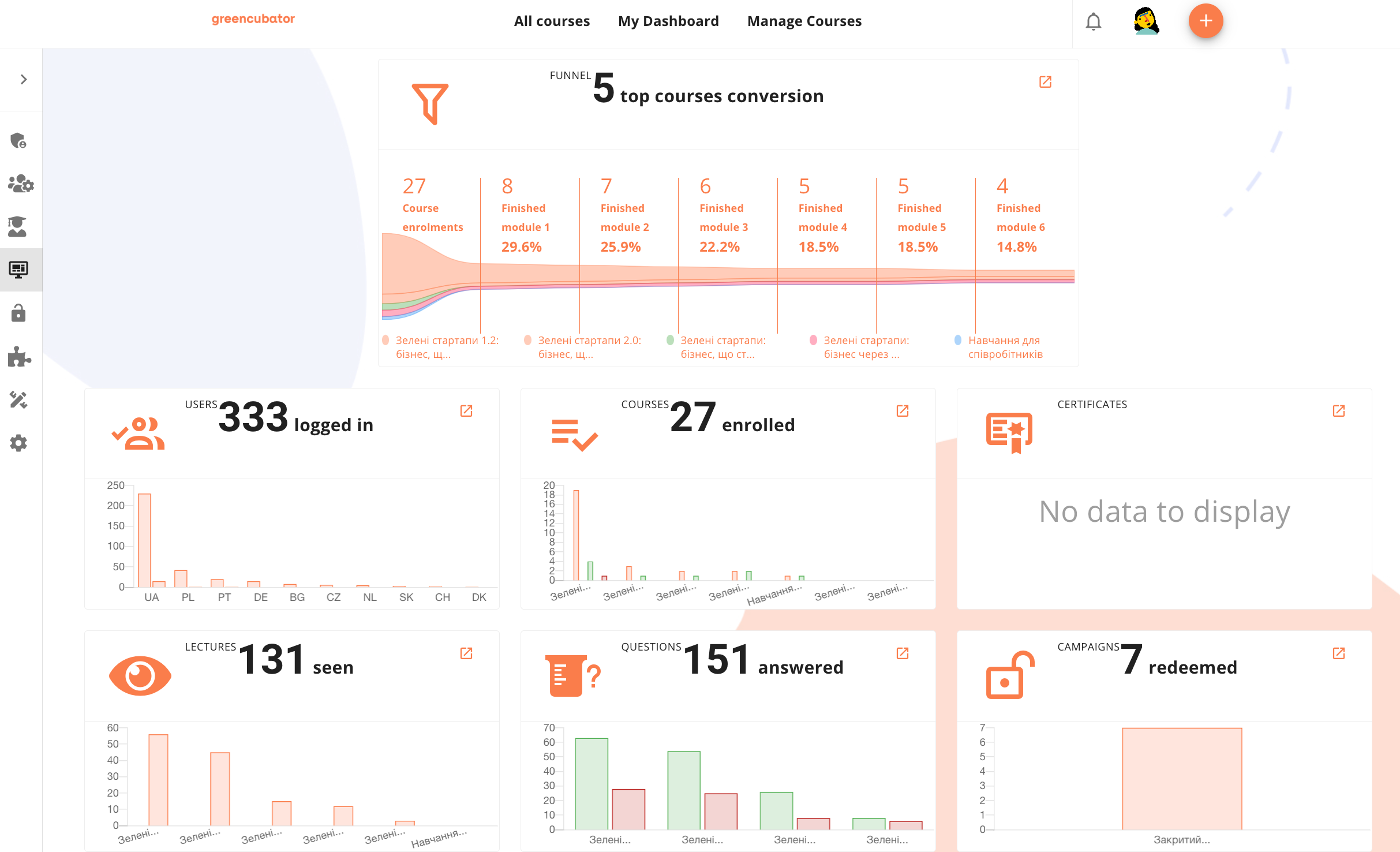Click the monitor/dashboard screen icon
The image size is (1400, 852).
pyautogui.click(x=20, y=269)
